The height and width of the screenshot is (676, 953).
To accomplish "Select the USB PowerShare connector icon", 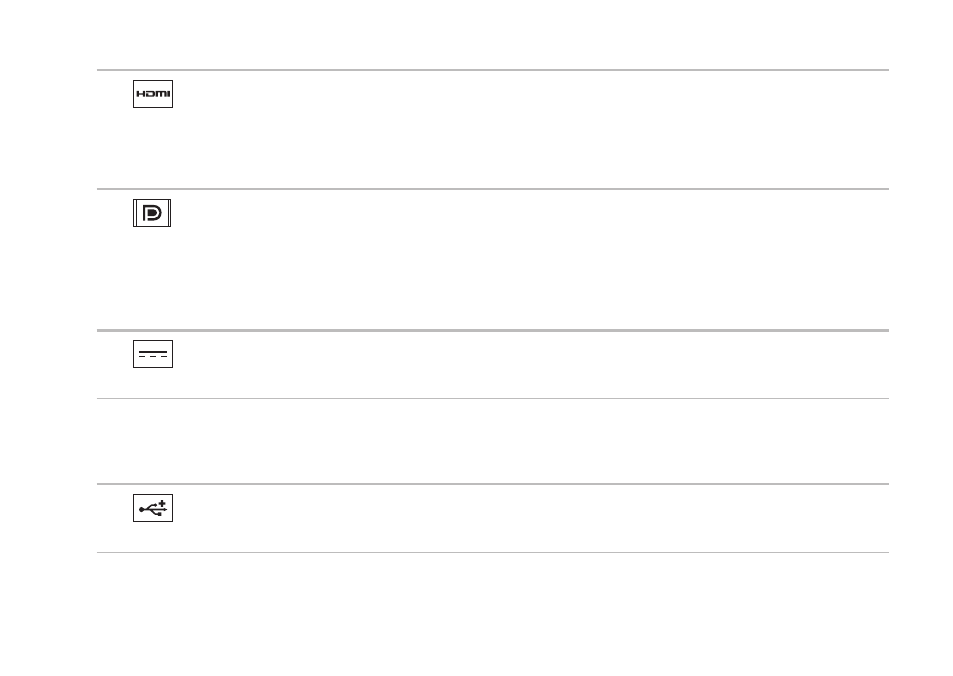I will click(x=153, y=508).
